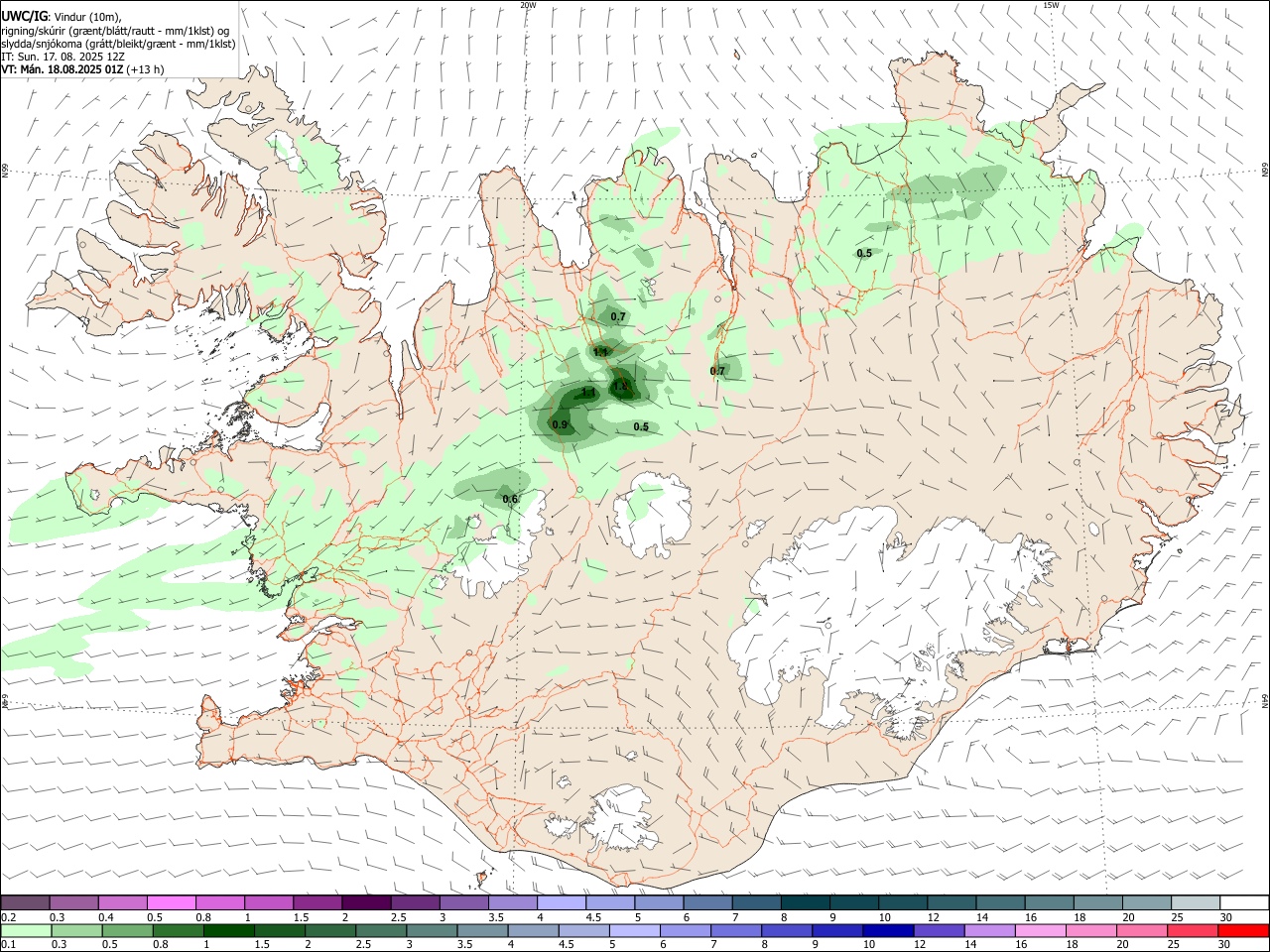Pick the light green swatch between 0.3 and 0.5 in rain legend

[x=76, y=931]
